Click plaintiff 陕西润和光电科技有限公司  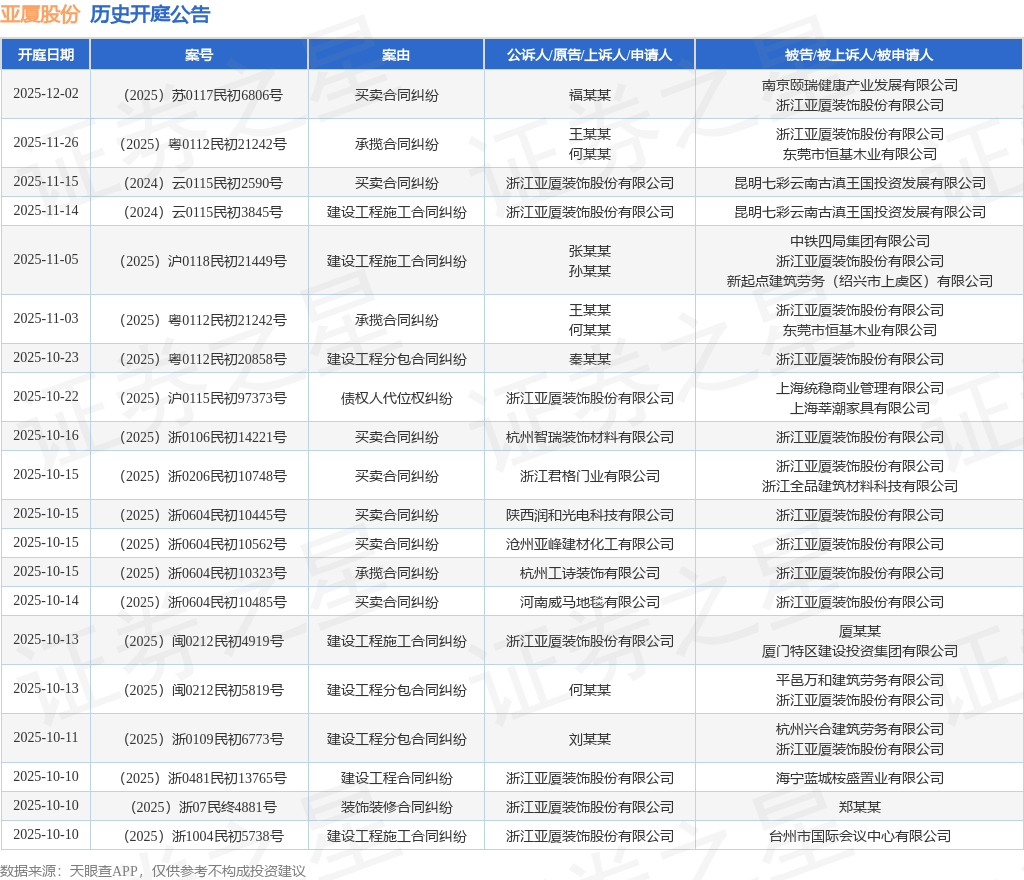click(x=590, y=516)
